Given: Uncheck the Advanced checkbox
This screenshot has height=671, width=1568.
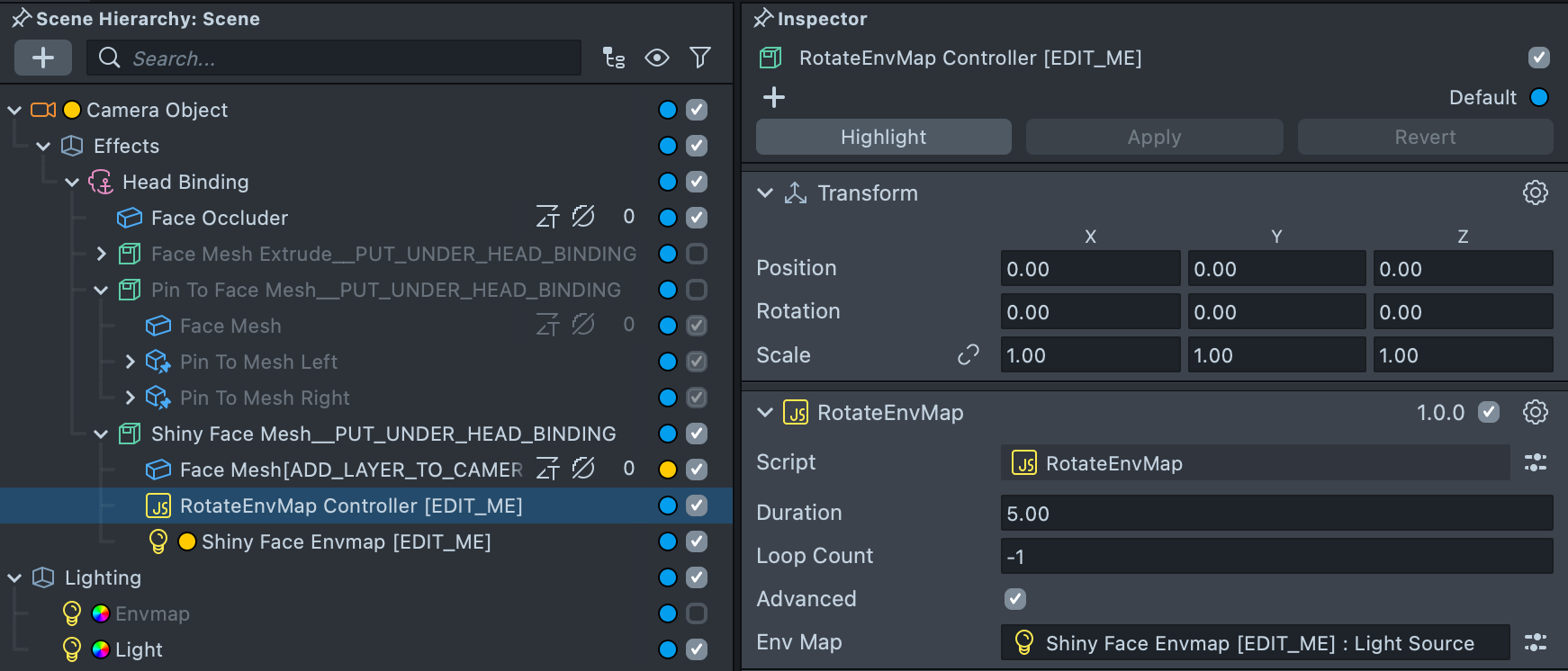Looking at the screenshot, I should [1015, 599].
